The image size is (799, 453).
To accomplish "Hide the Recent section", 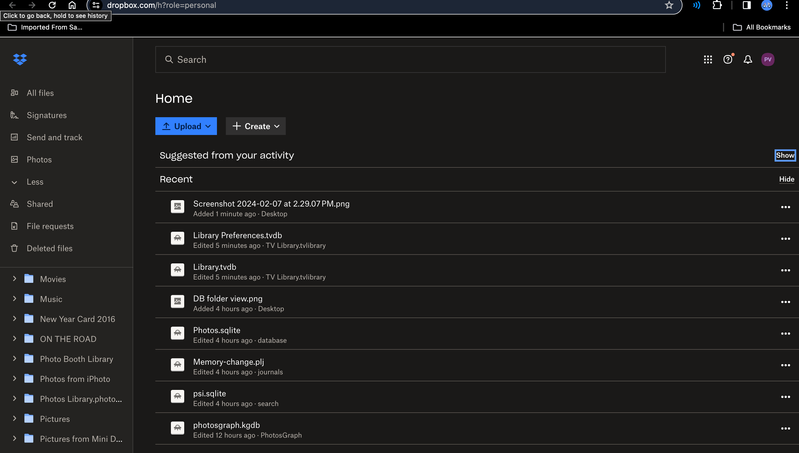I will [x=786, y=179].
